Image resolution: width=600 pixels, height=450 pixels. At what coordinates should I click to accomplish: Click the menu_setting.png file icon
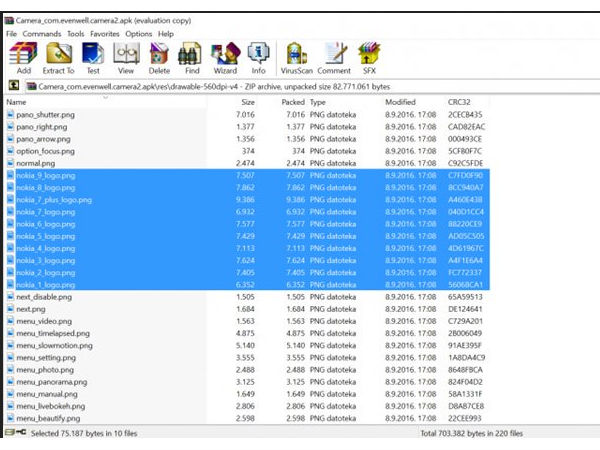pyautogui.click(x=11, y=357)
